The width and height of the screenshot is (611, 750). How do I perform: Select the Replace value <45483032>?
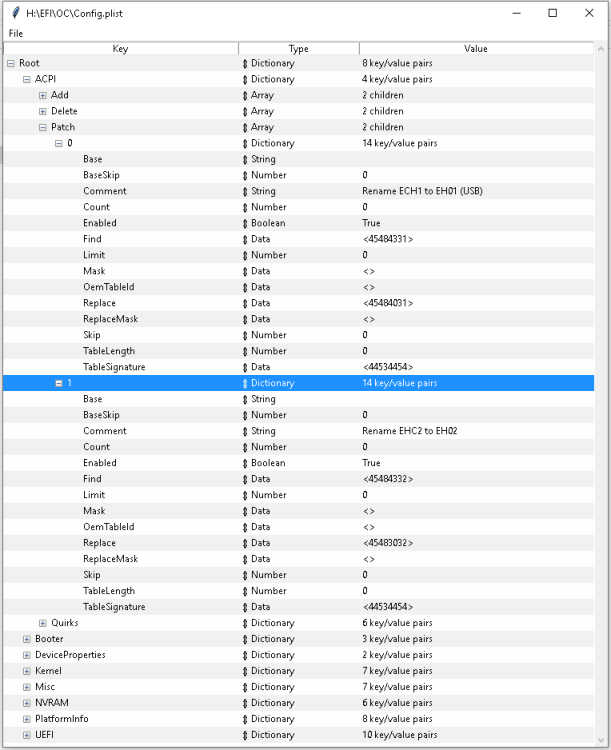pos(388,543)
